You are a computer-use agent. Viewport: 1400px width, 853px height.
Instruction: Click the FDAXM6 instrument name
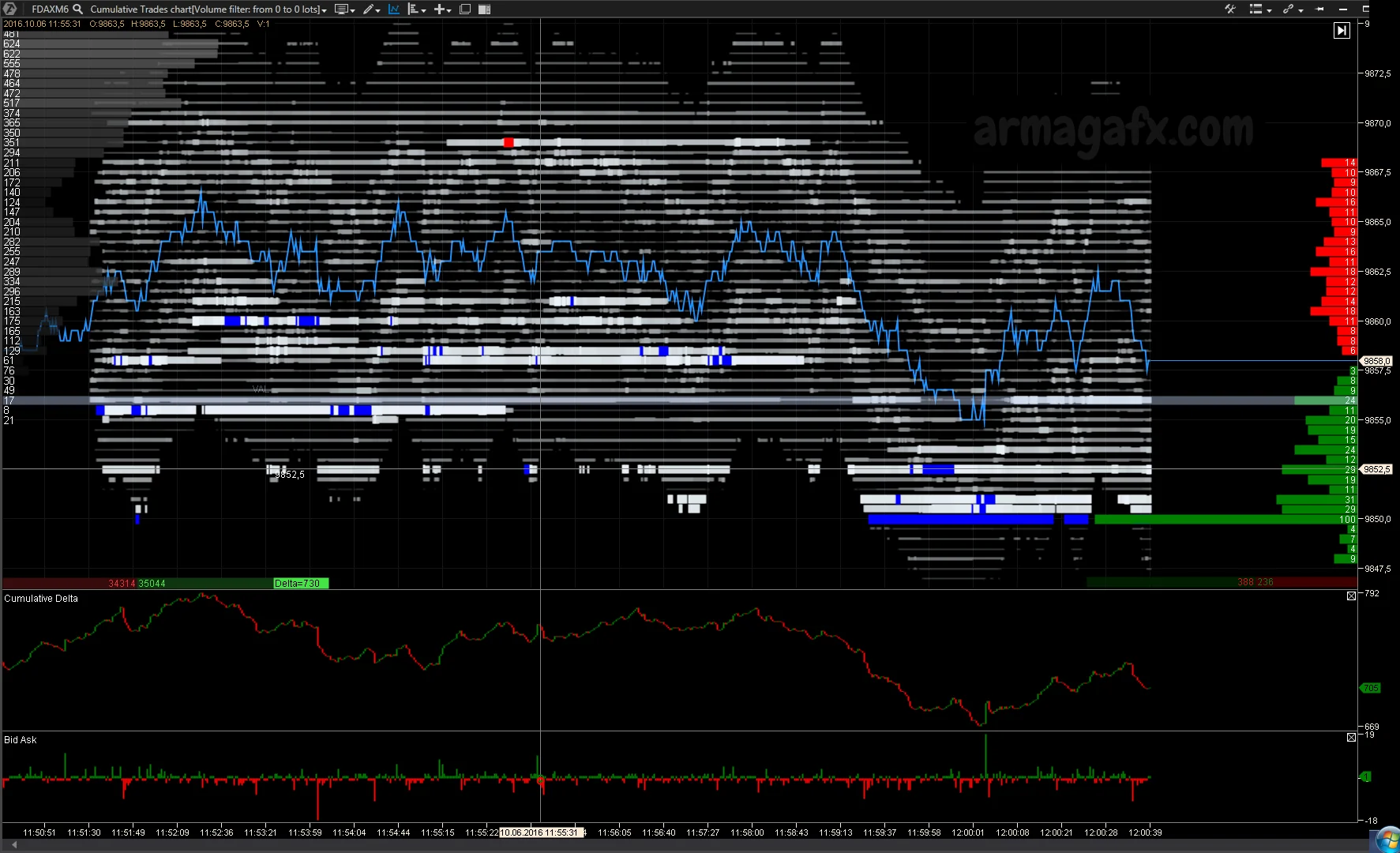coord(50,9)
